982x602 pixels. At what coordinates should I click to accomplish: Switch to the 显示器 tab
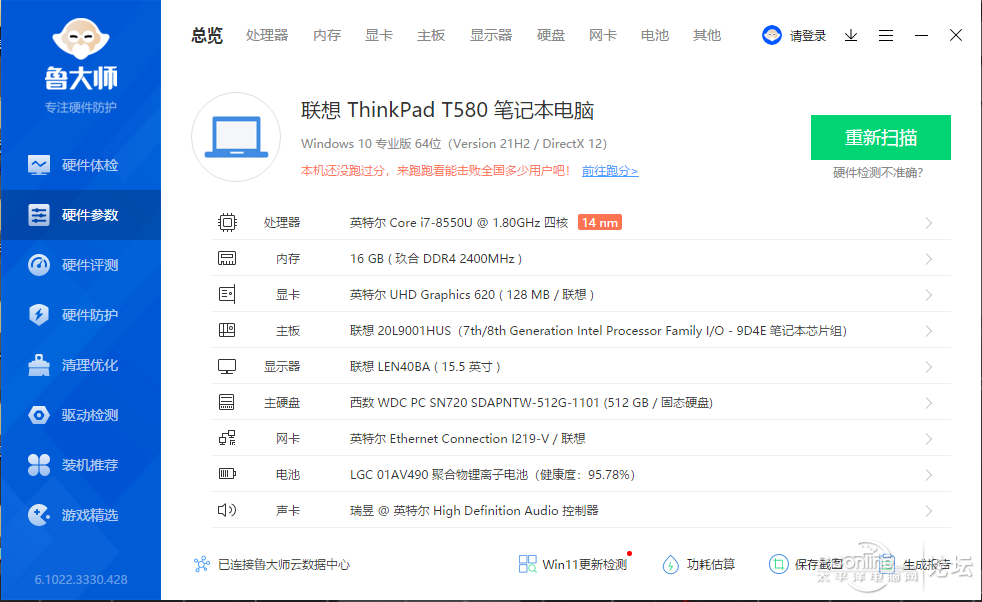[491, 35]
